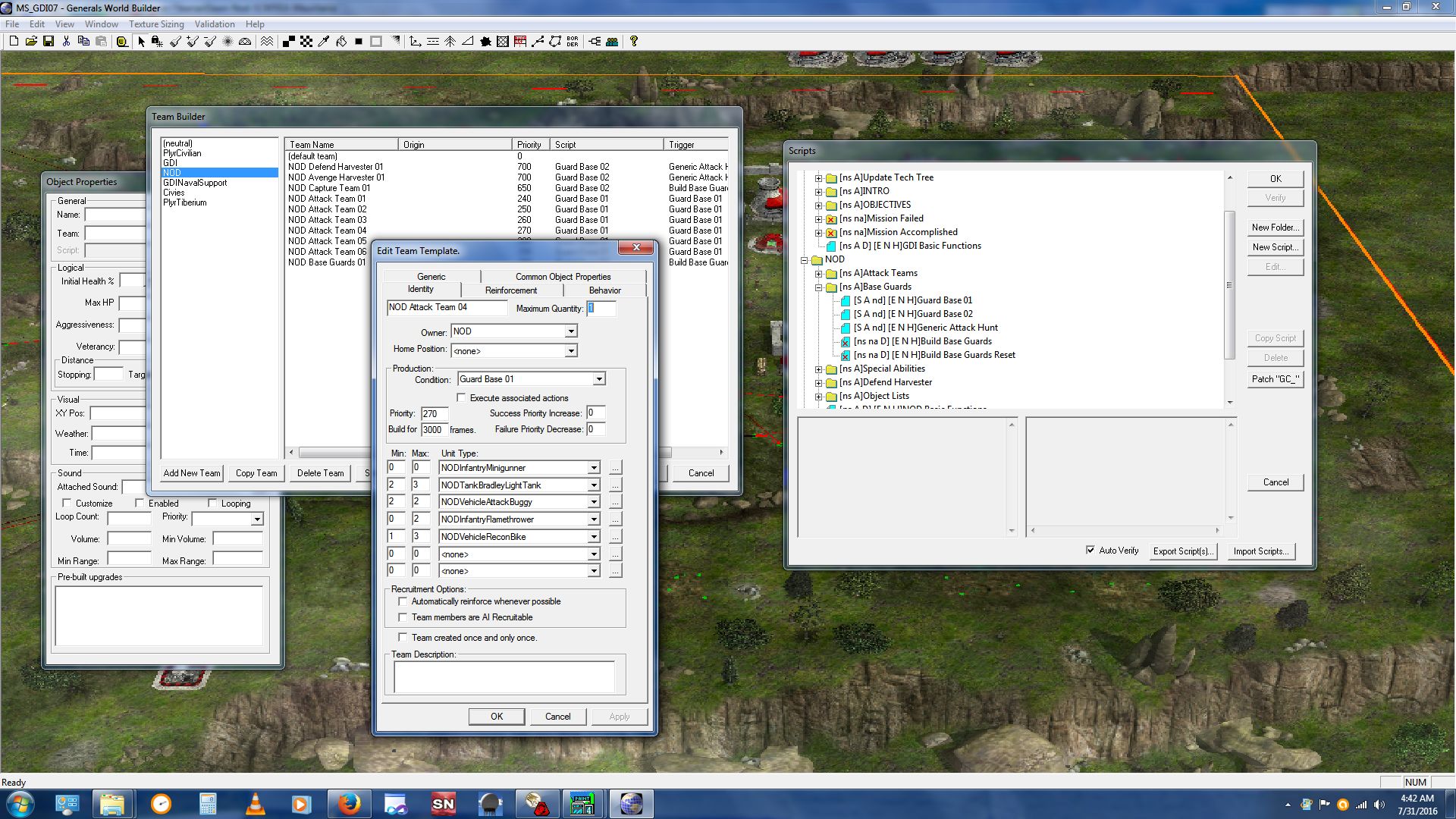The height and width of the screenshot is (819, 1456).
Task: Select the height brush tool icon
Action: [x=175, y=41]
